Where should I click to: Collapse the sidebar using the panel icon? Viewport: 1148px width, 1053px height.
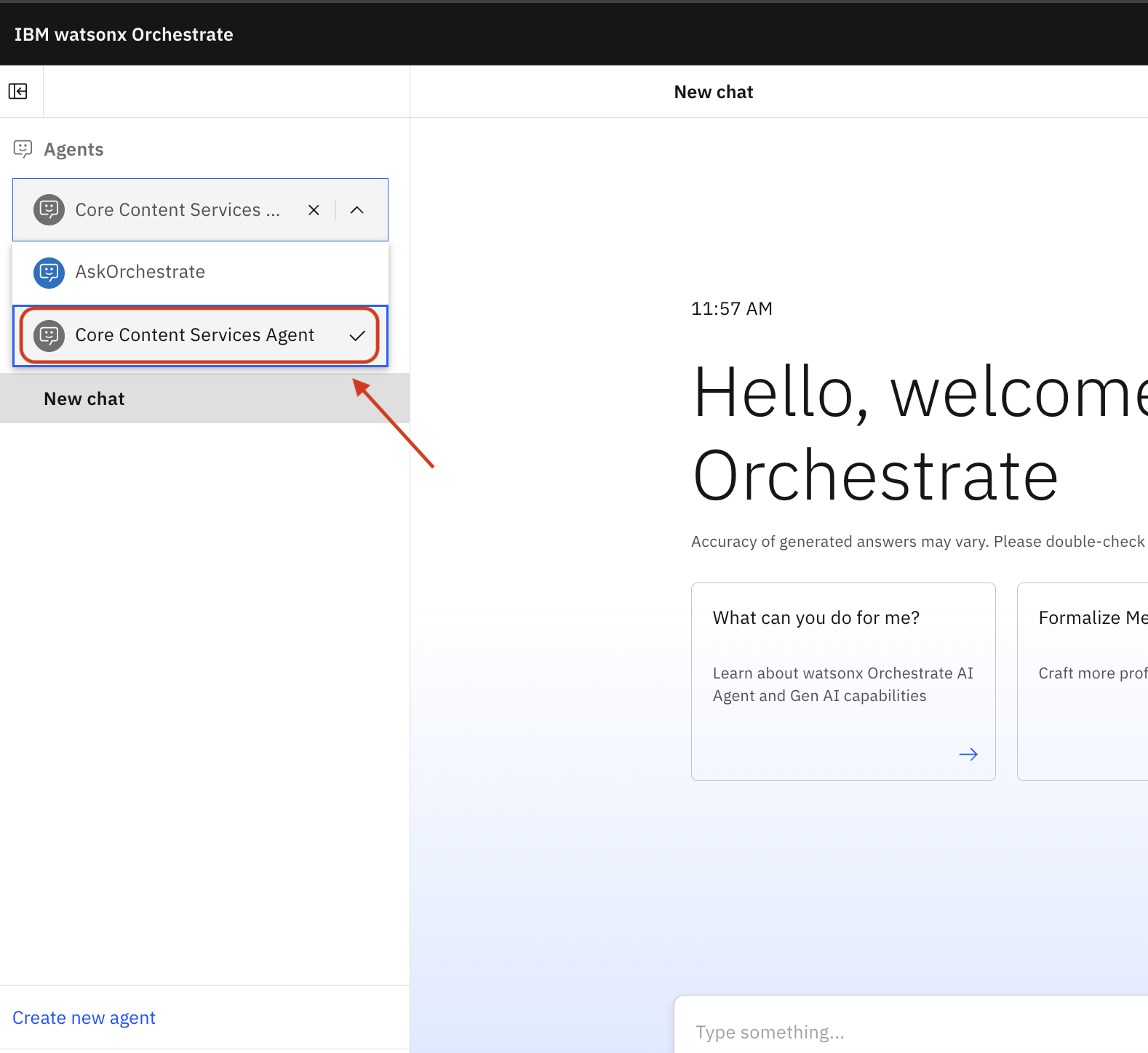pos(18,91)
